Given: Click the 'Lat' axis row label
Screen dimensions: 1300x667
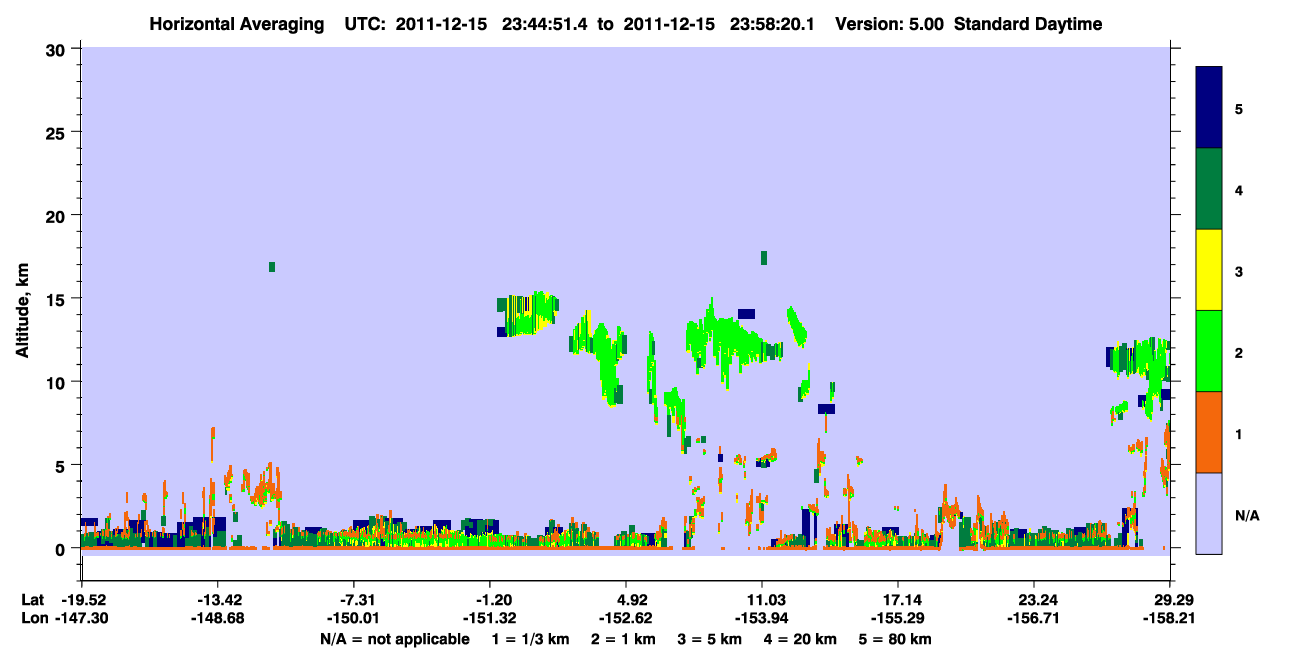Looking at the screenshot, I should pyautogui.click(x=33, y=599).
